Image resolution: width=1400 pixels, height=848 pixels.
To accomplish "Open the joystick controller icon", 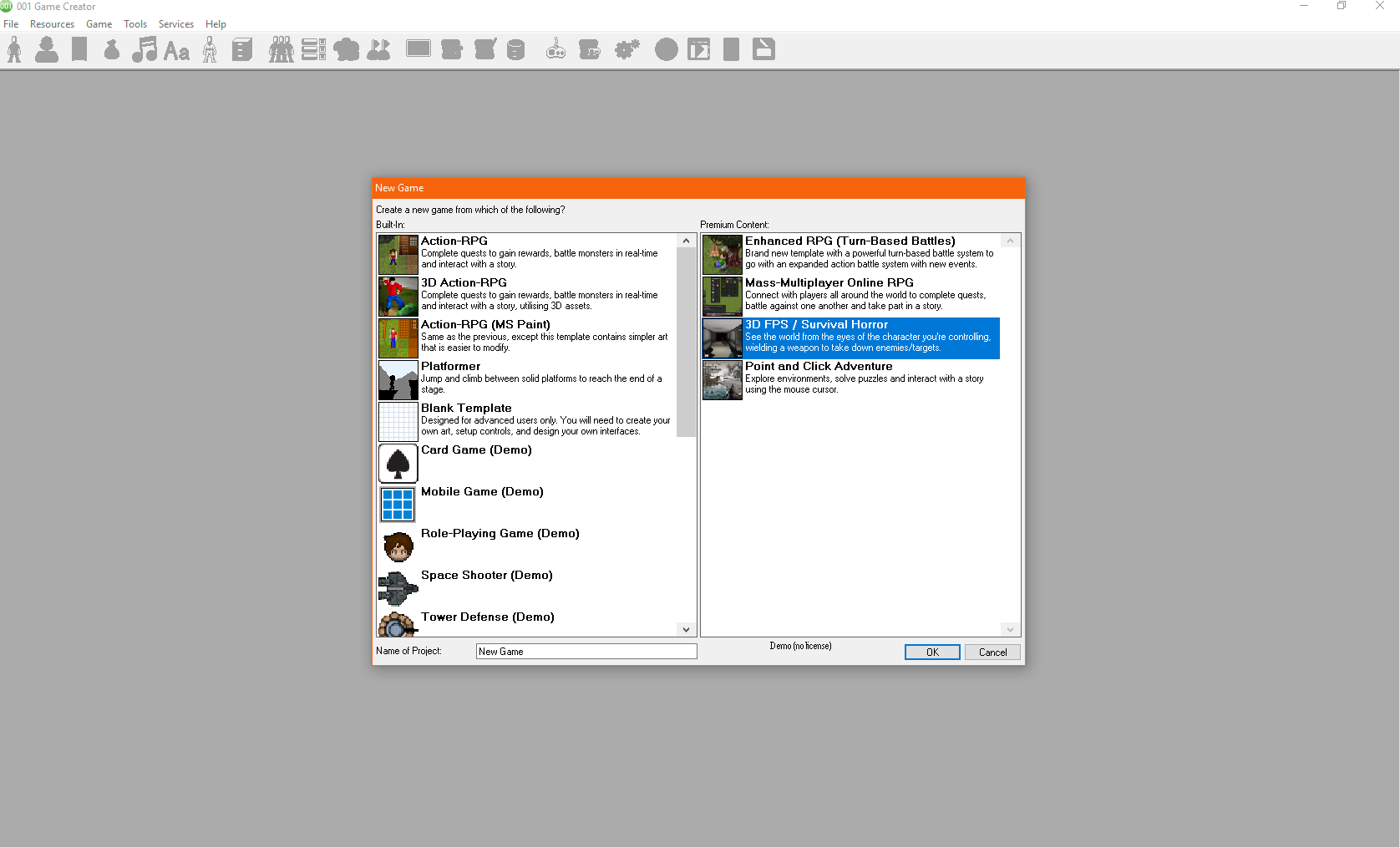I will [555, 50].
